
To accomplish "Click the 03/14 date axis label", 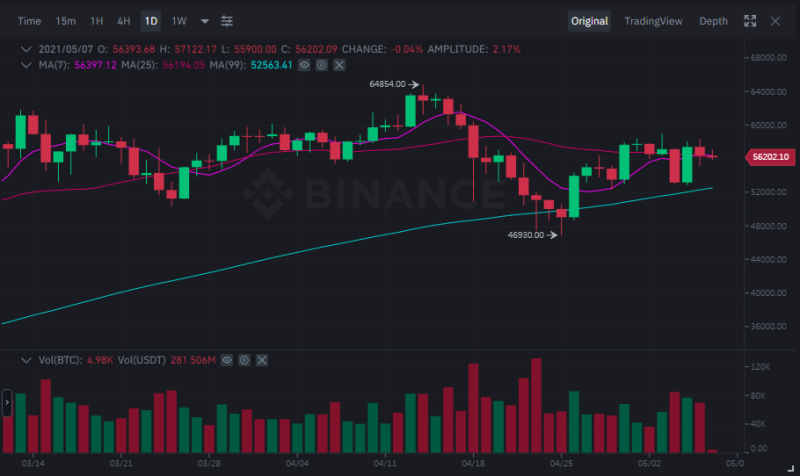I will coord(33,463).
